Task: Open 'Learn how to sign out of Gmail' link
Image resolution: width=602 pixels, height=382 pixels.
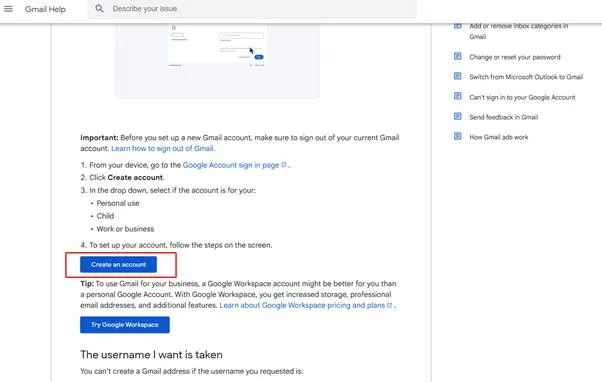Action: click(162, 149)
